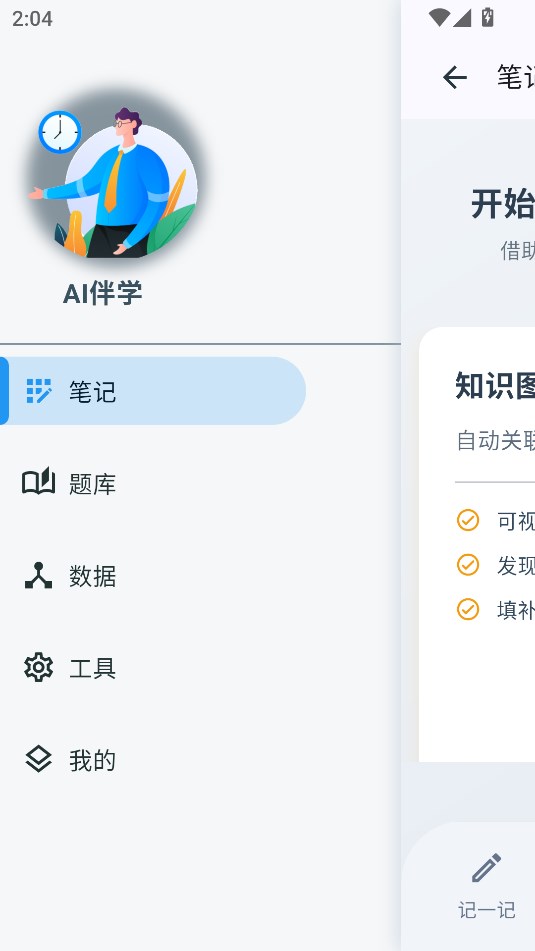Click the first orange check circle 可视

coord(468,520)
